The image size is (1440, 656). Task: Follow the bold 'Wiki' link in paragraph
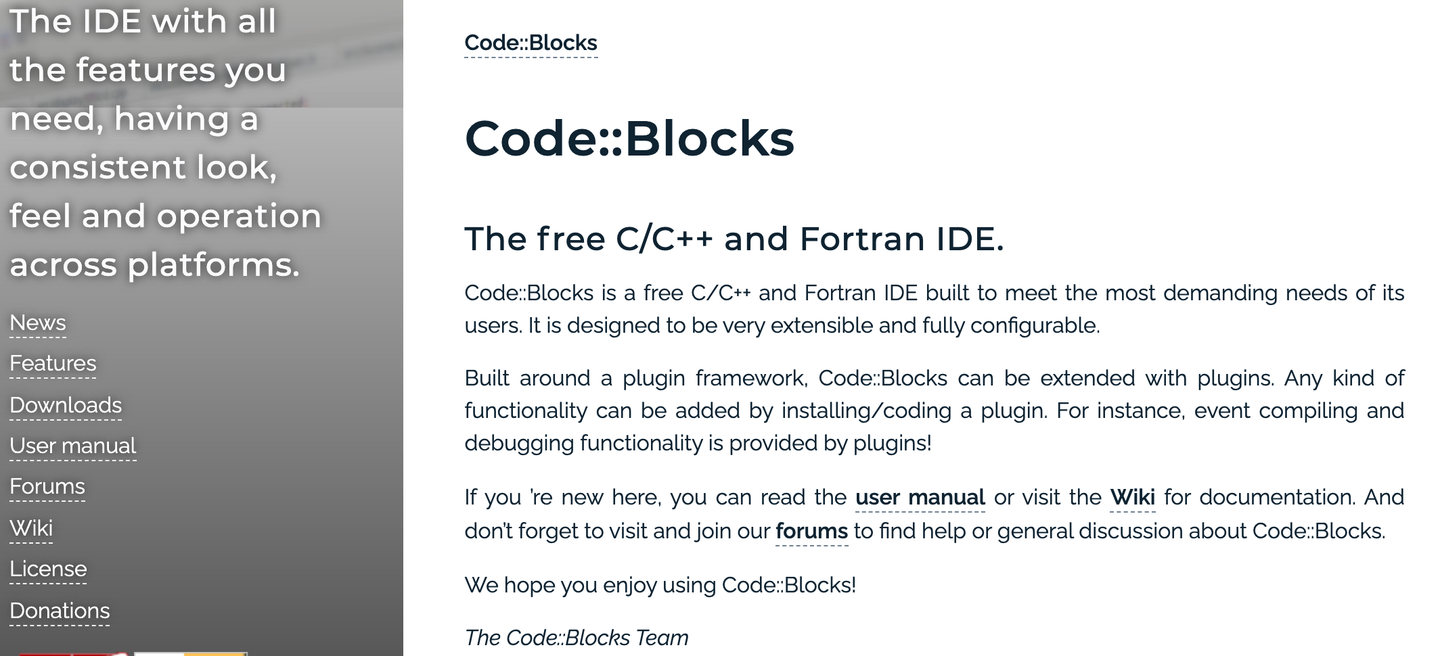click(x=1132, y=498)
